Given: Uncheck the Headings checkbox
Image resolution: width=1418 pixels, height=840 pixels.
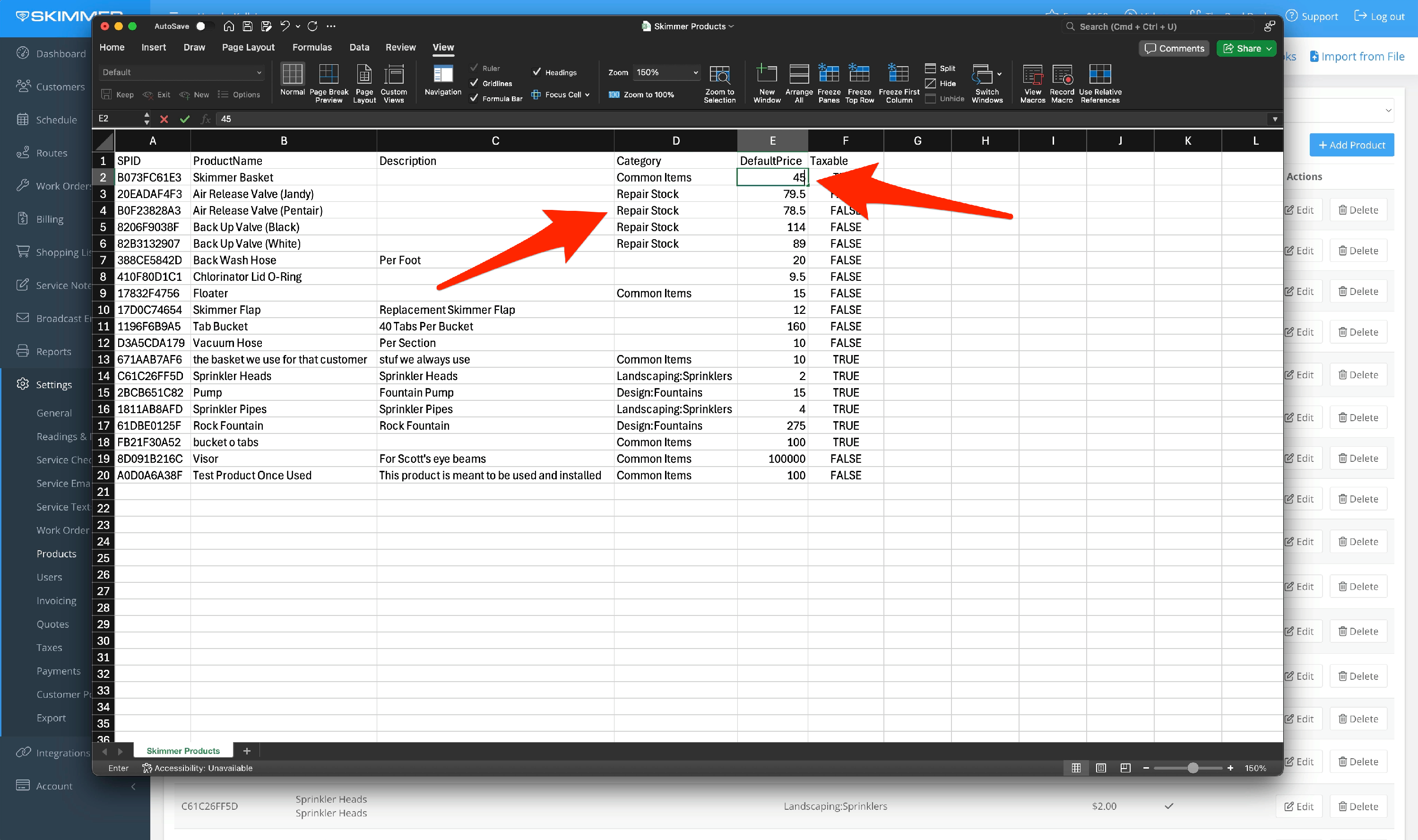Looking at the screenshot, I should pyautogui.click(x=537, y=72).
